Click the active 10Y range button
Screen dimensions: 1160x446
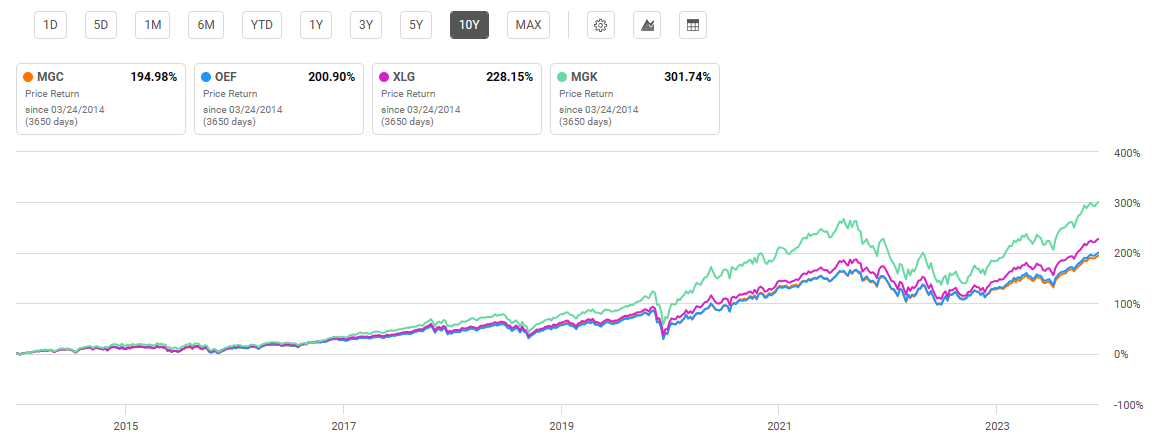pyautogui.click(x=469, y=25)
